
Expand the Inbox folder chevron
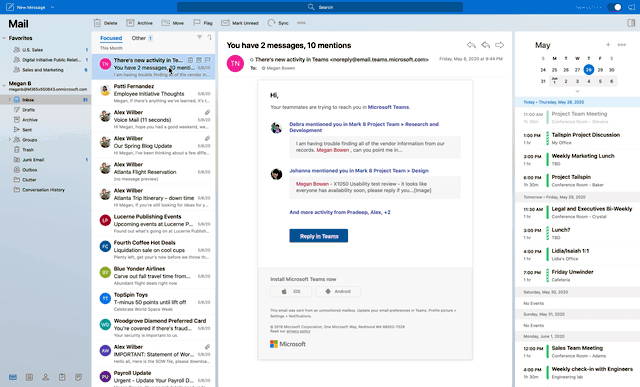tap(10, 100)
